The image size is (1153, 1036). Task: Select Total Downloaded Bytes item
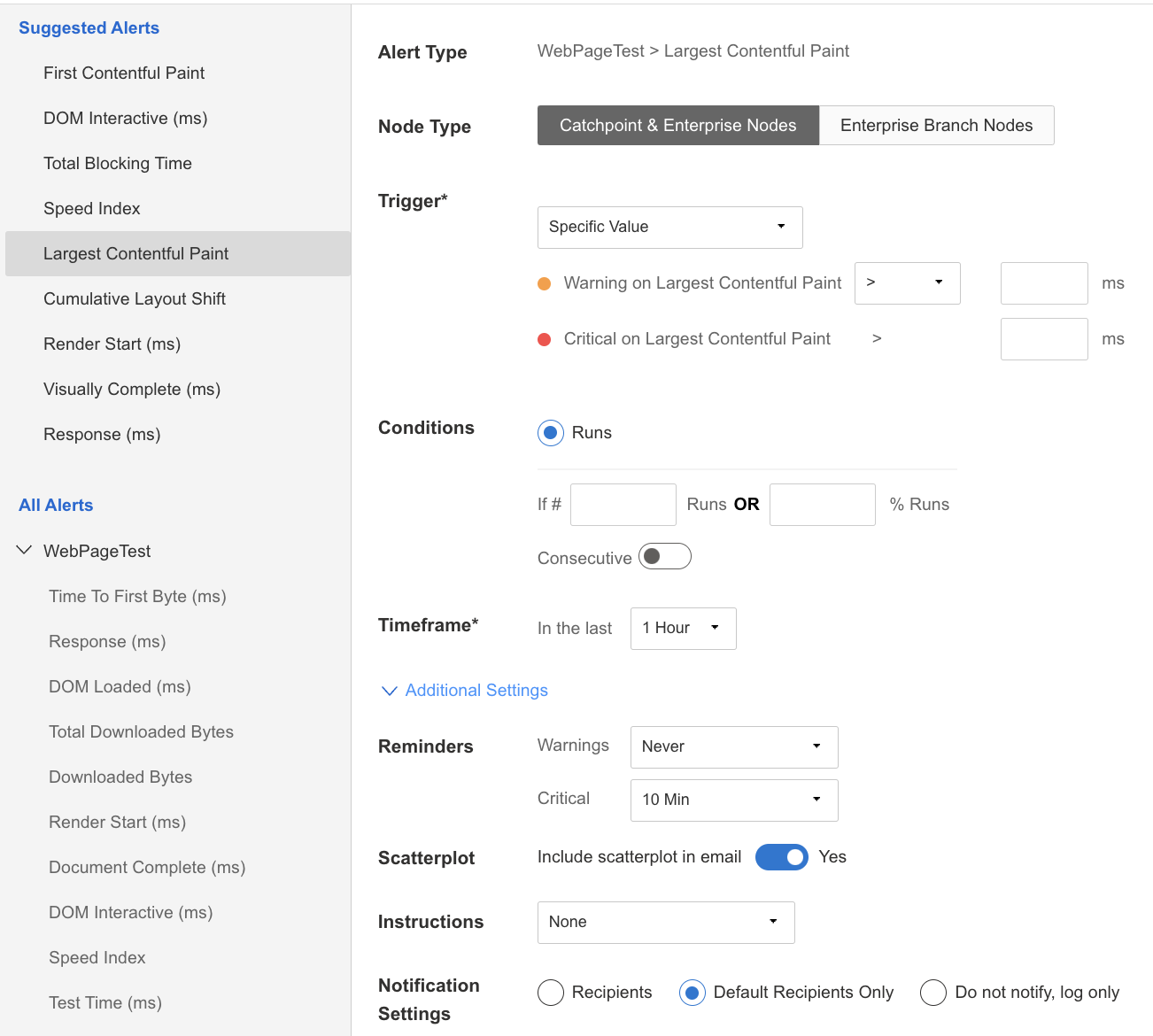(x=141, y=732)
